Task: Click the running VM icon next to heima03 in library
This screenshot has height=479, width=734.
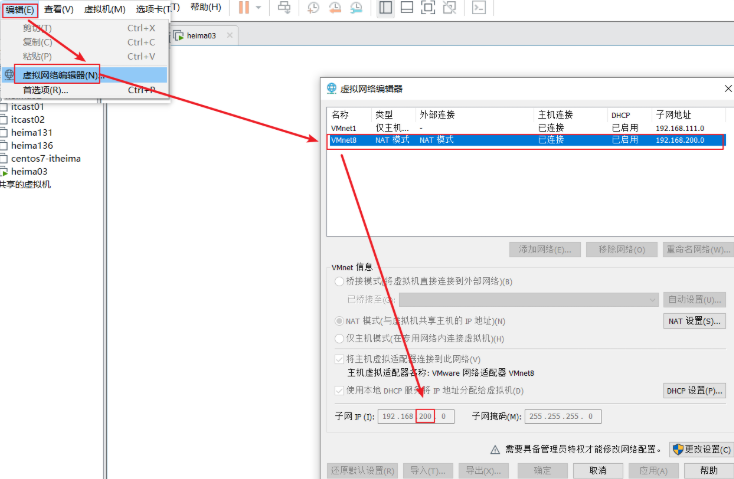Action: pyautogui.click(x=4, y=172)
